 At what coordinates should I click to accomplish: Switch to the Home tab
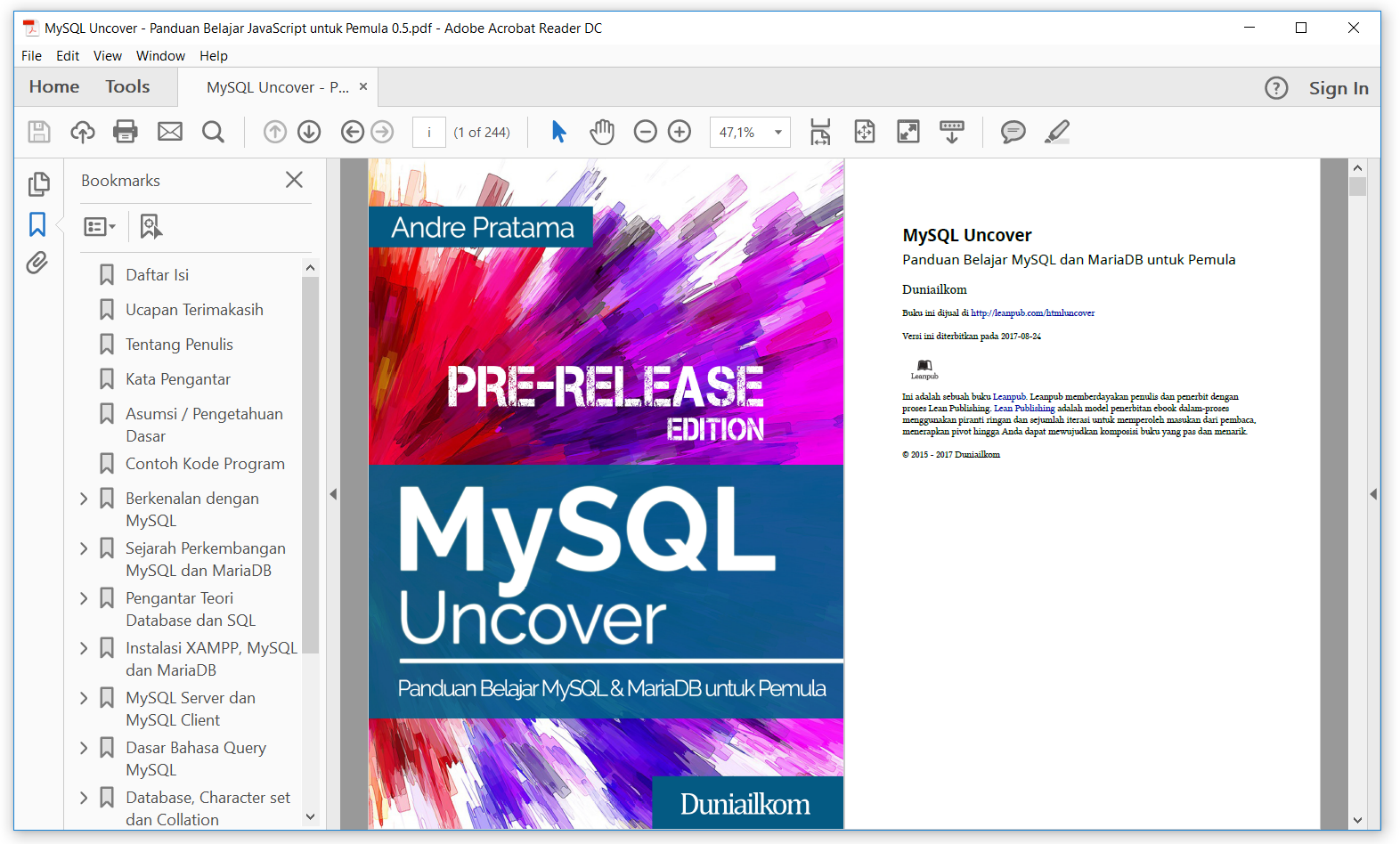coord(54,86)
